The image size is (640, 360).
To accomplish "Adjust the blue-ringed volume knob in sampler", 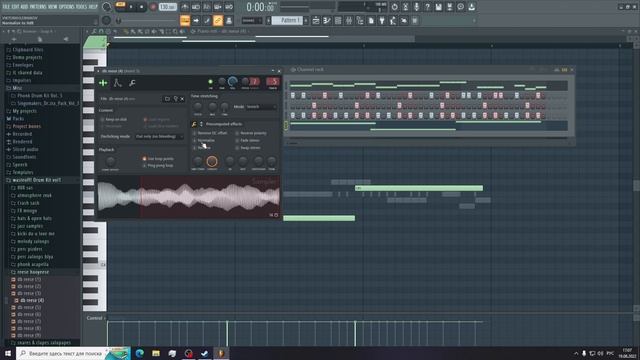I will (x=233, y=81).
